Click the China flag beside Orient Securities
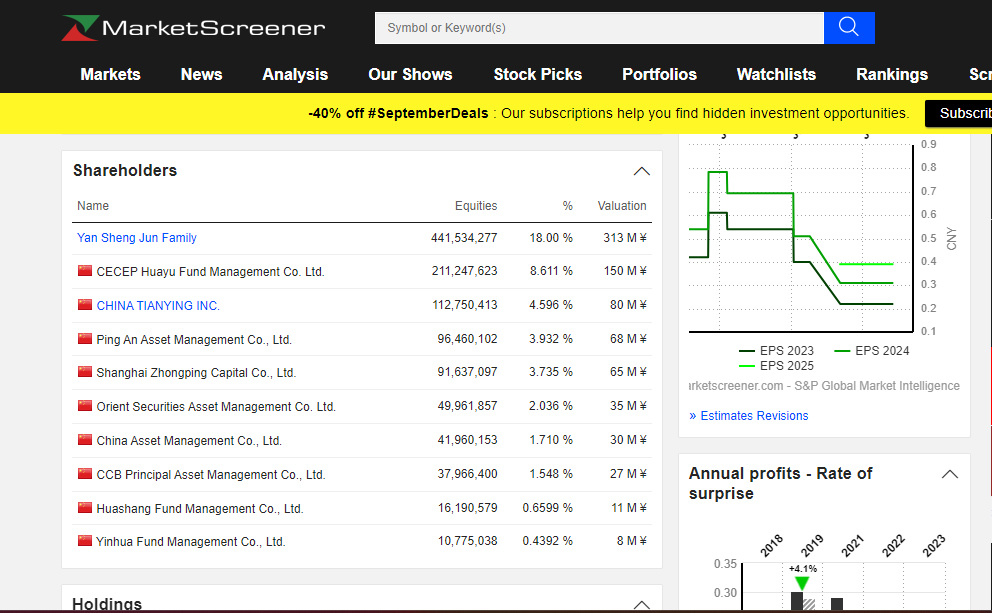The width and height of the screenshot is (992, 613). click(x=85, y=406)
